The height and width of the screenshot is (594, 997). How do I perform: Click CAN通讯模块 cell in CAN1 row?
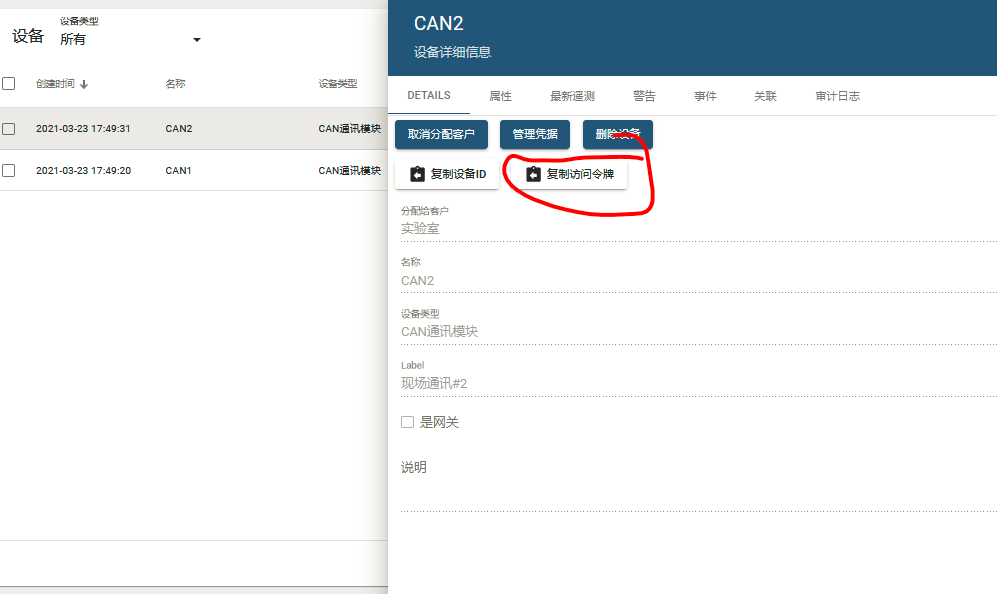350,170
